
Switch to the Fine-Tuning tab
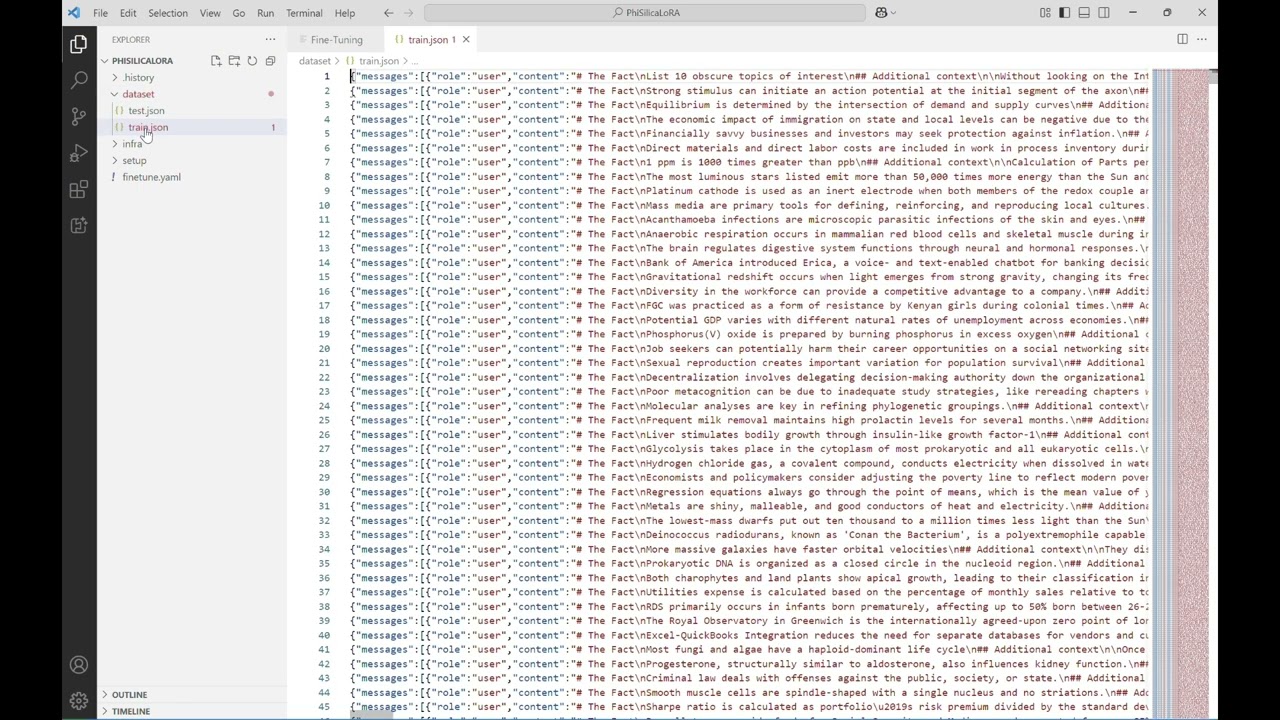tap(336, 40)
